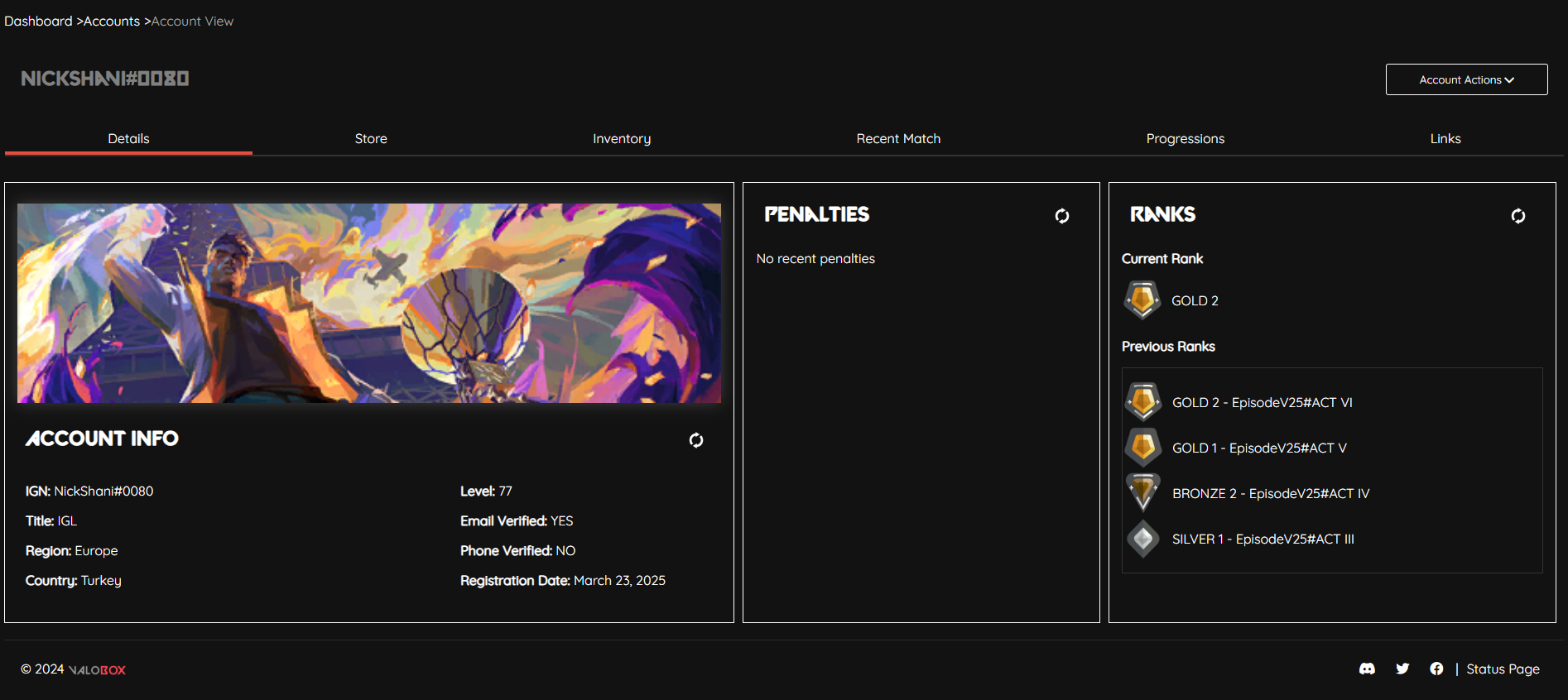The image size is (1568, 700).
Task: Click the Email Verified YES value
Action: tap(561, 520)
